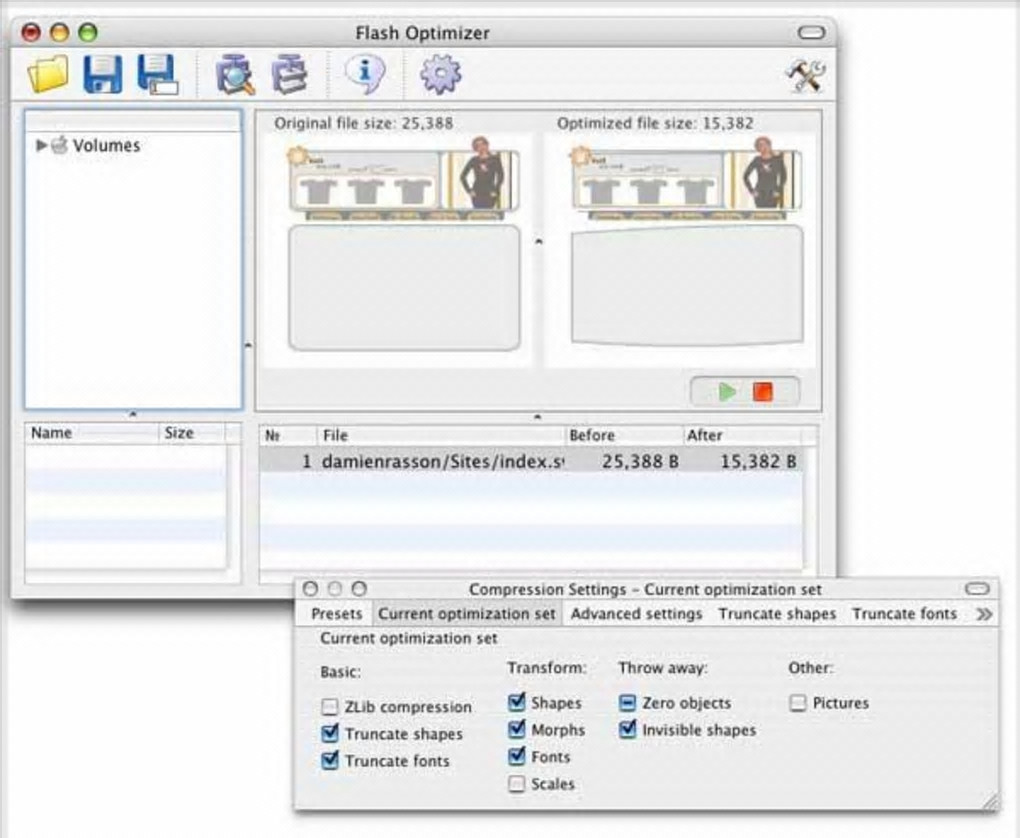Toggle the Fonts transform checkbox

click(x=517, y=757)
